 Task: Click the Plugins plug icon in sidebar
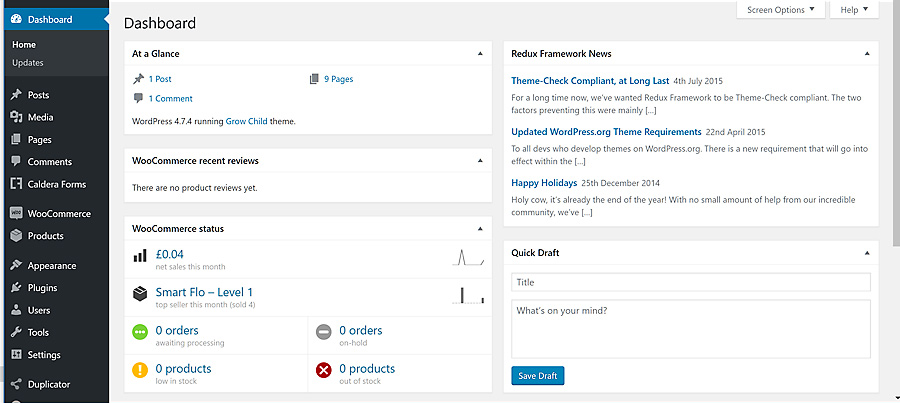pyautogui.click(x=16, y=288)
